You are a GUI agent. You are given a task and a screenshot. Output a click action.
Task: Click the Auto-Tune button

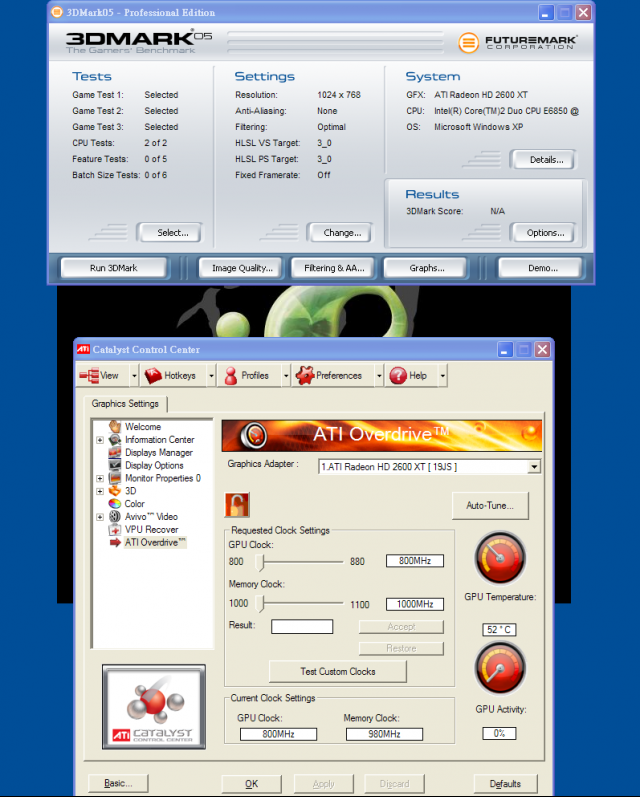(490, 505)
